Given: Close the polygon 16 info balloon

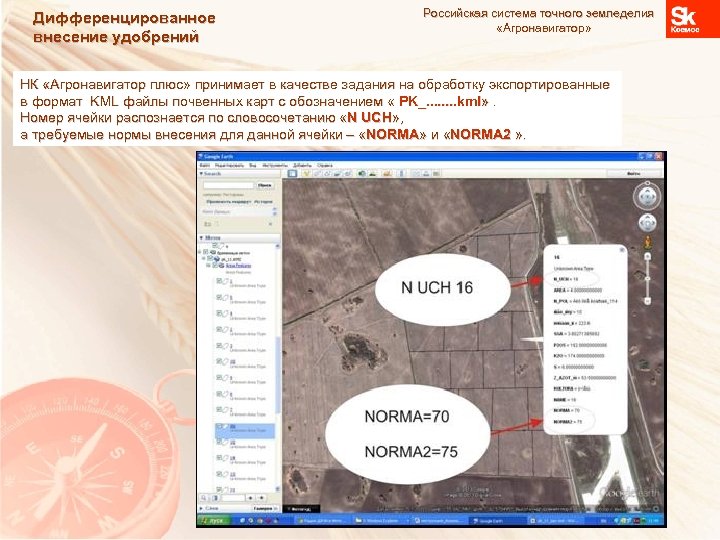Looking at the screenshot, I should click(x=622, y=250).
